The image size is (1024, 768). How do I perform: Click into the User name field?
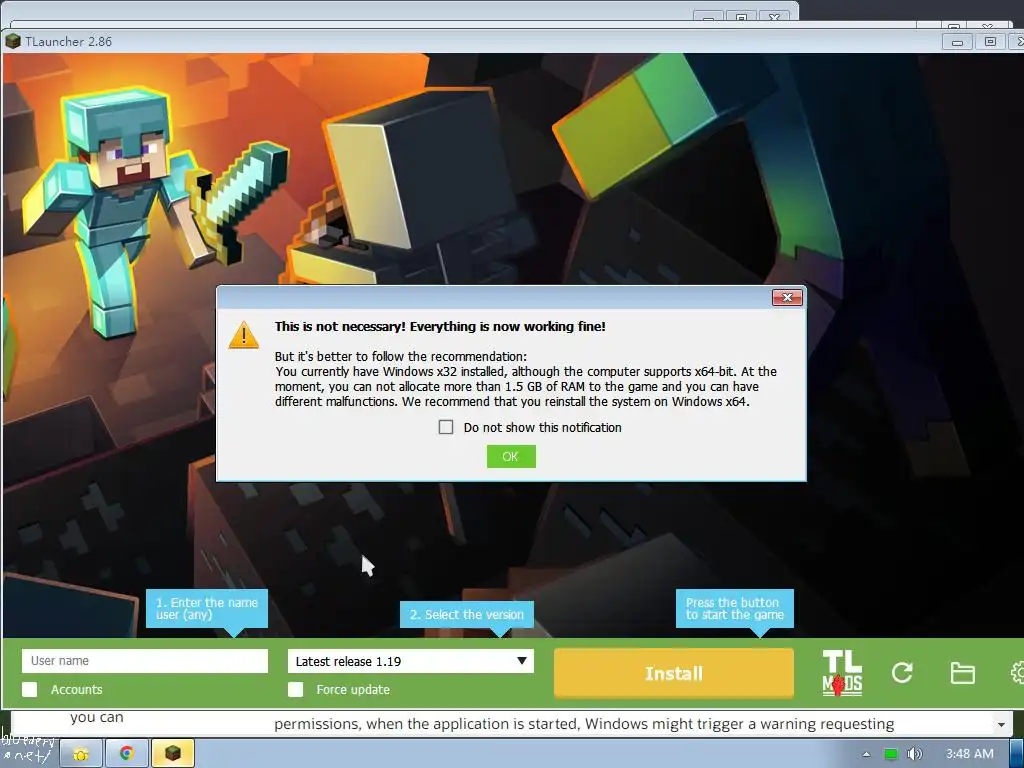pos(145,661)
